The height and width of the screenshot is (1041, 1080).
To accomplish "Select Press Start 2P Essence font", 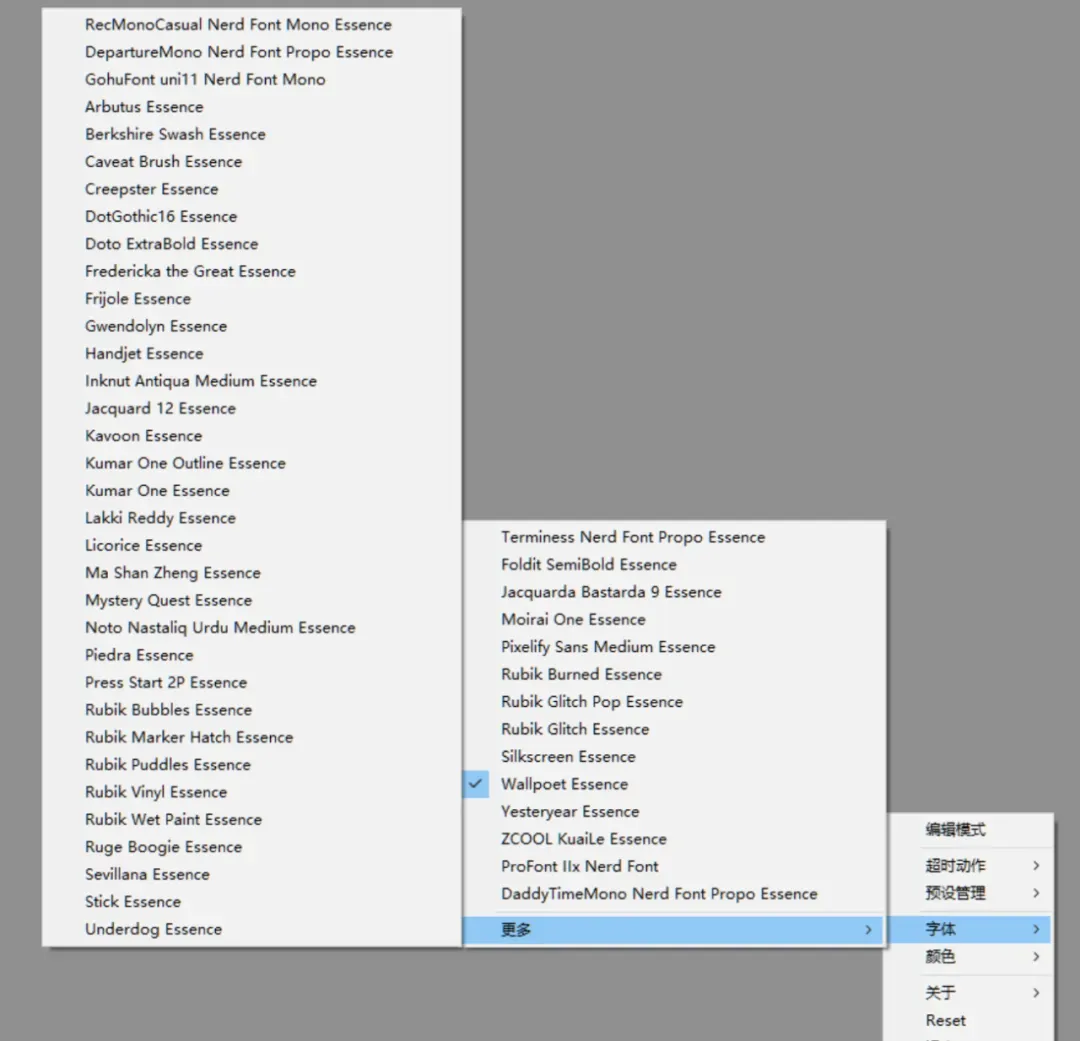I will pyautogui.click(x=251, y=682).
